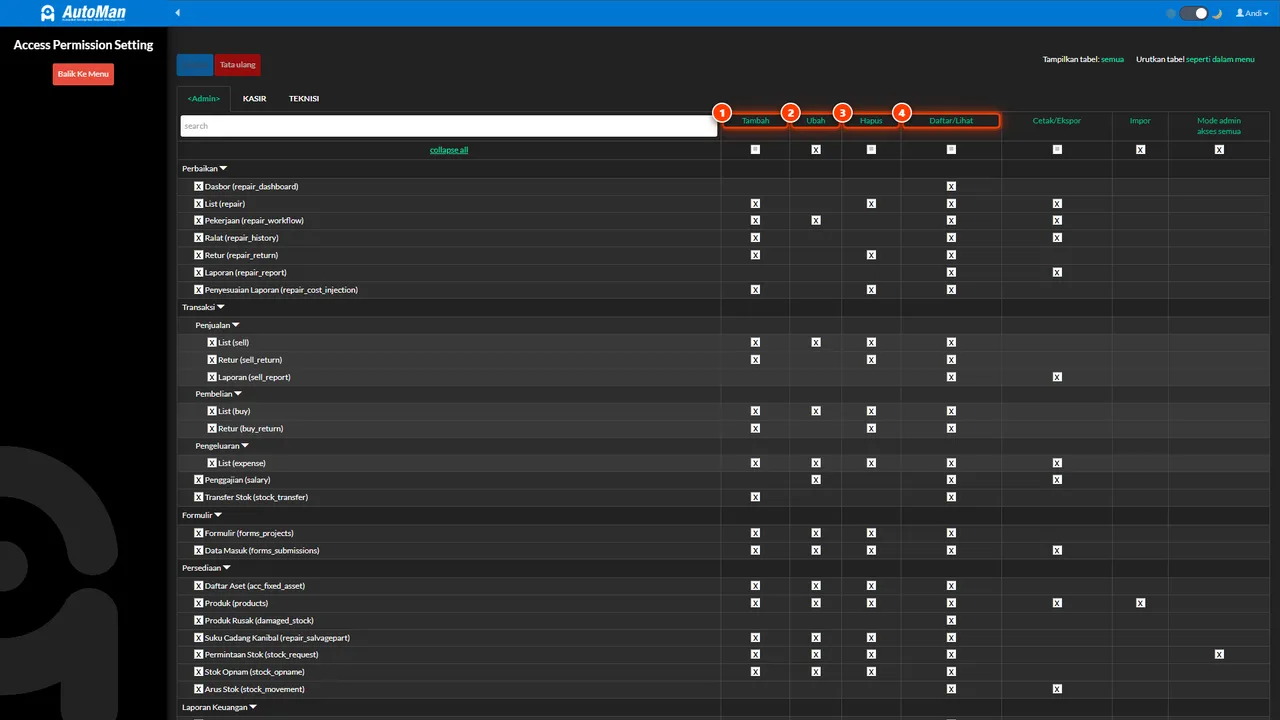Click the blue save button beside Tata ulang
The width and height of the screenshot is (1280, 720).
pos(194,65)
